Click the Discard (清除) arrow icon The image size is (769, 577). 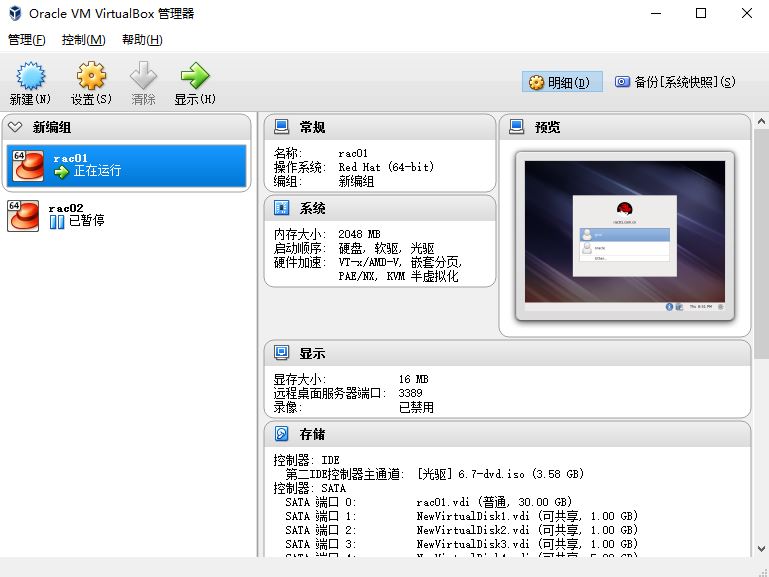pos(143,76)
